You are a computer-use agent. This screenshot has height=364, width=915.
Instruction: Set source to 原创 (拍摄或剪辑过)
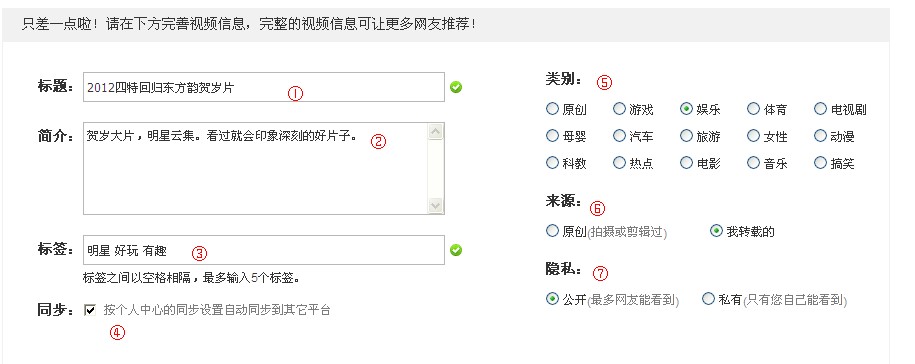coord(552,231)
